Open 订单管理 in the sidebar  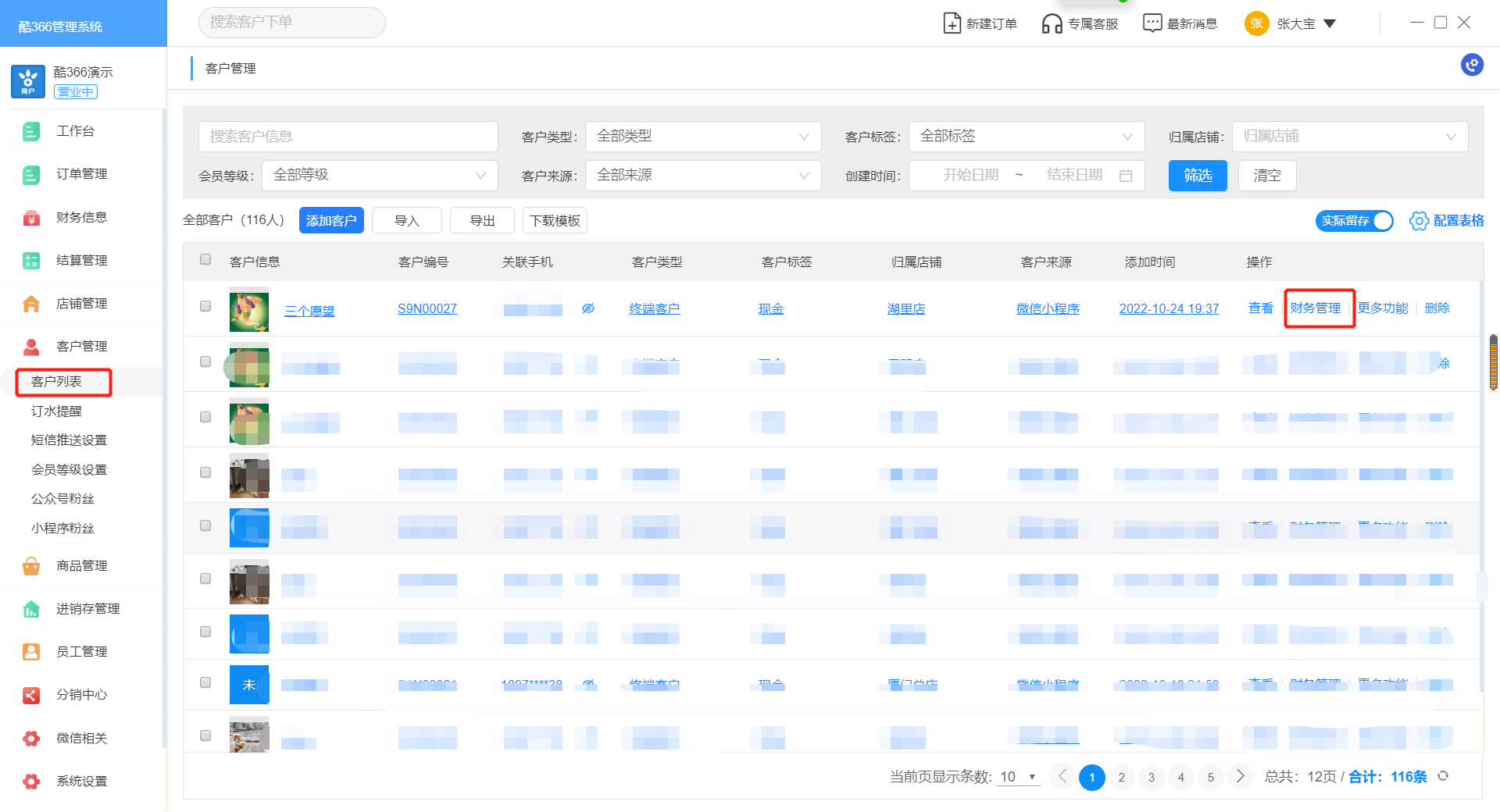pyautogui.click(x=81, y=174)
